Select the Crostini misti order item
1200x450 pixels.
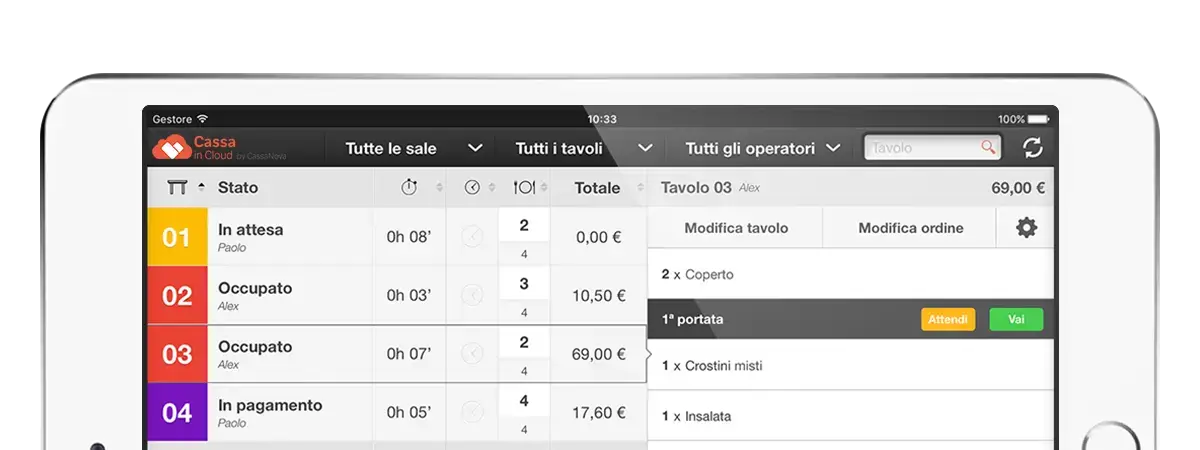pos(851,366)
